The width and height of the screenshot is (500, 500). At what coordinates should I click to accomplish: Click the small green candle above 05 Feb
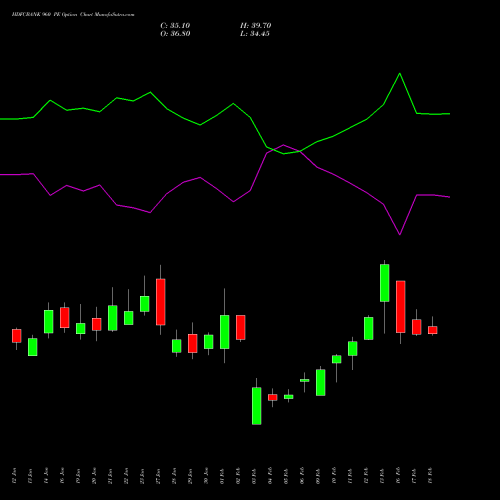tap(289, 397)
